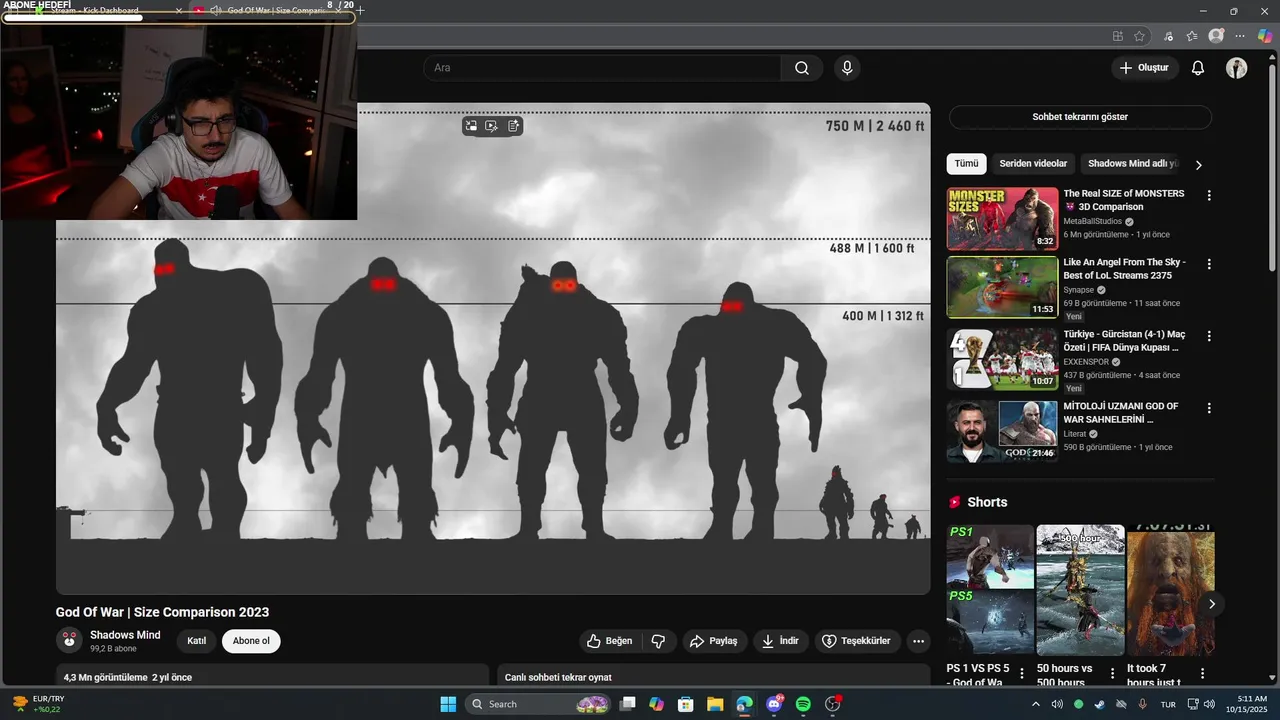Open Edge split screen icon in address bar

[1118, 36]
